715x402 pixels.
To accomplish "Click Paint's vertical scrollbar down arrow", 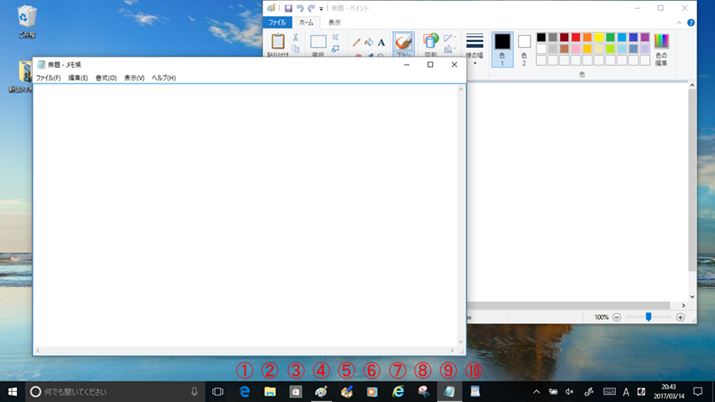I will pyautogui.click(x=692, y=297).
